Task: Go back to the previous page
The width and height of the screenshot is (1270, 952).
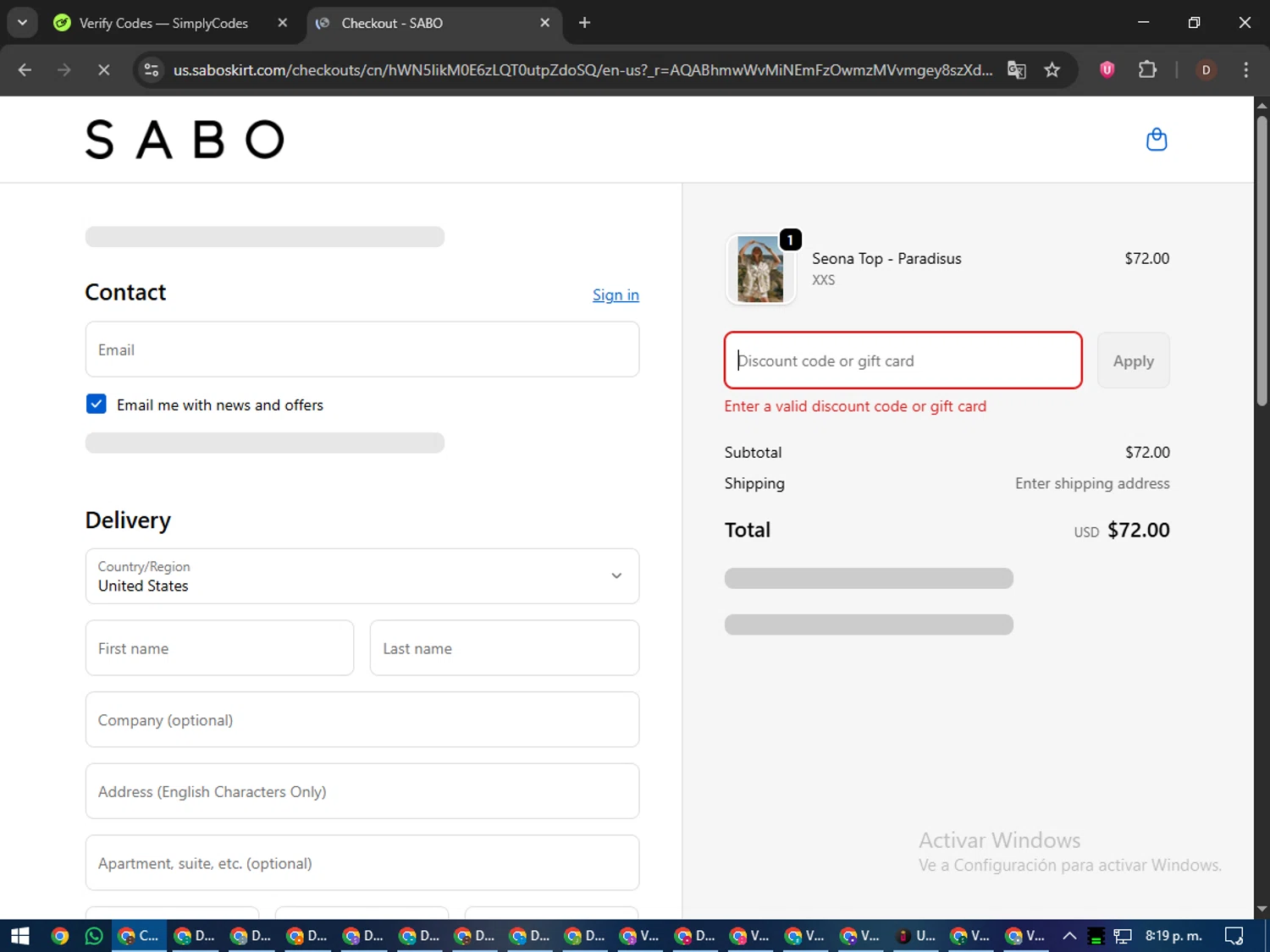Action: (25, 70)
